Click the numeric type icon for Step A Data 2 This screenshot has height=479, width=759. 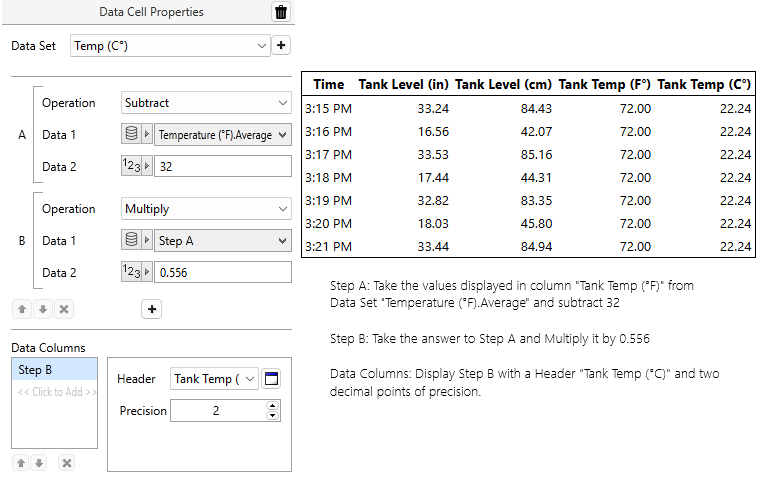click(131, 166)
